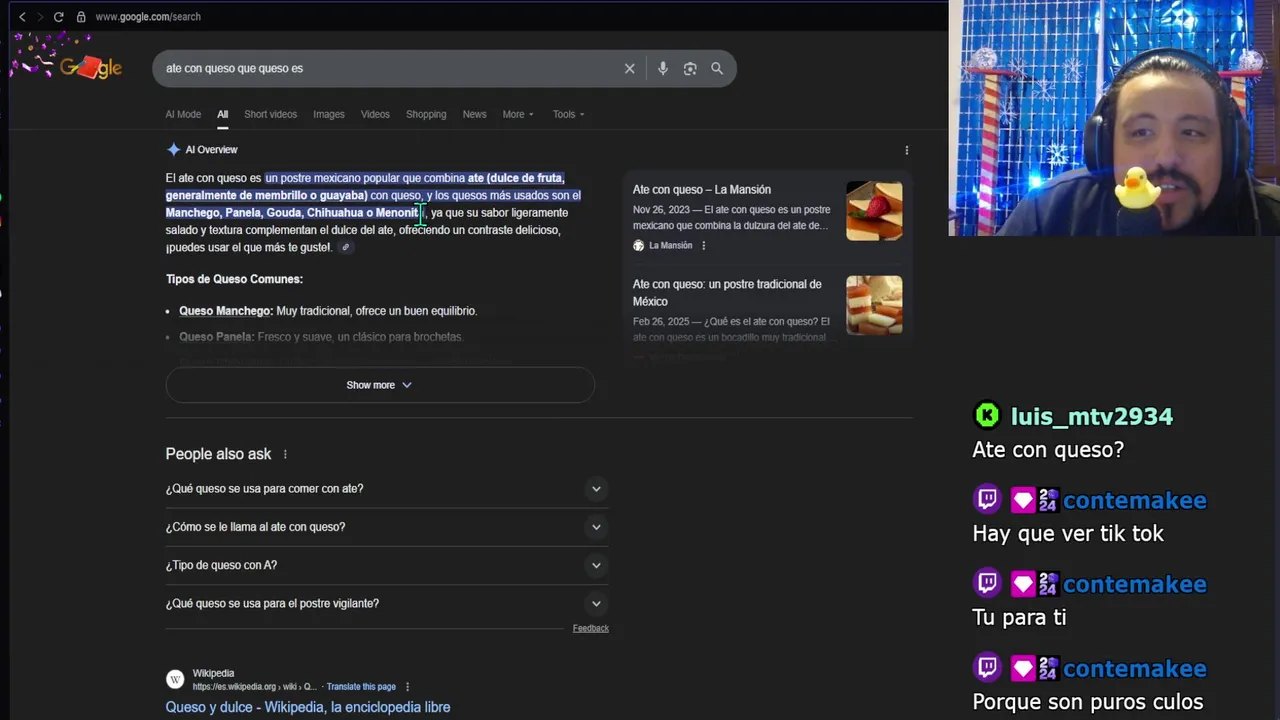Select the All results tab
1280x720 pixels.
pyautogui.click(x=223, y=114)
